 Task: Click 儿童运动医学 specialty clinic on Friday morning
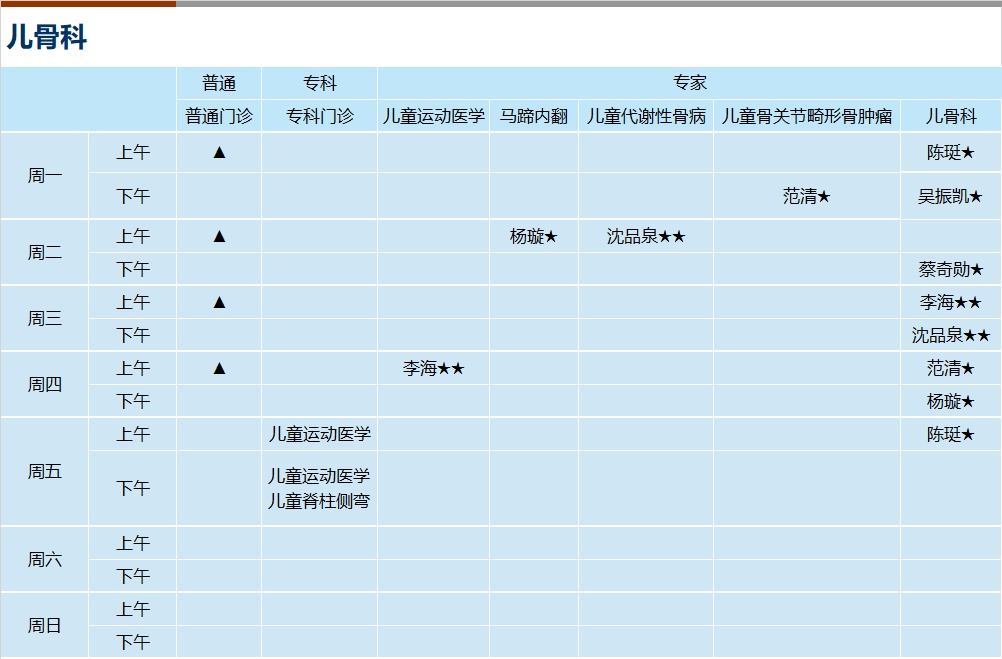tap(319, 434)
